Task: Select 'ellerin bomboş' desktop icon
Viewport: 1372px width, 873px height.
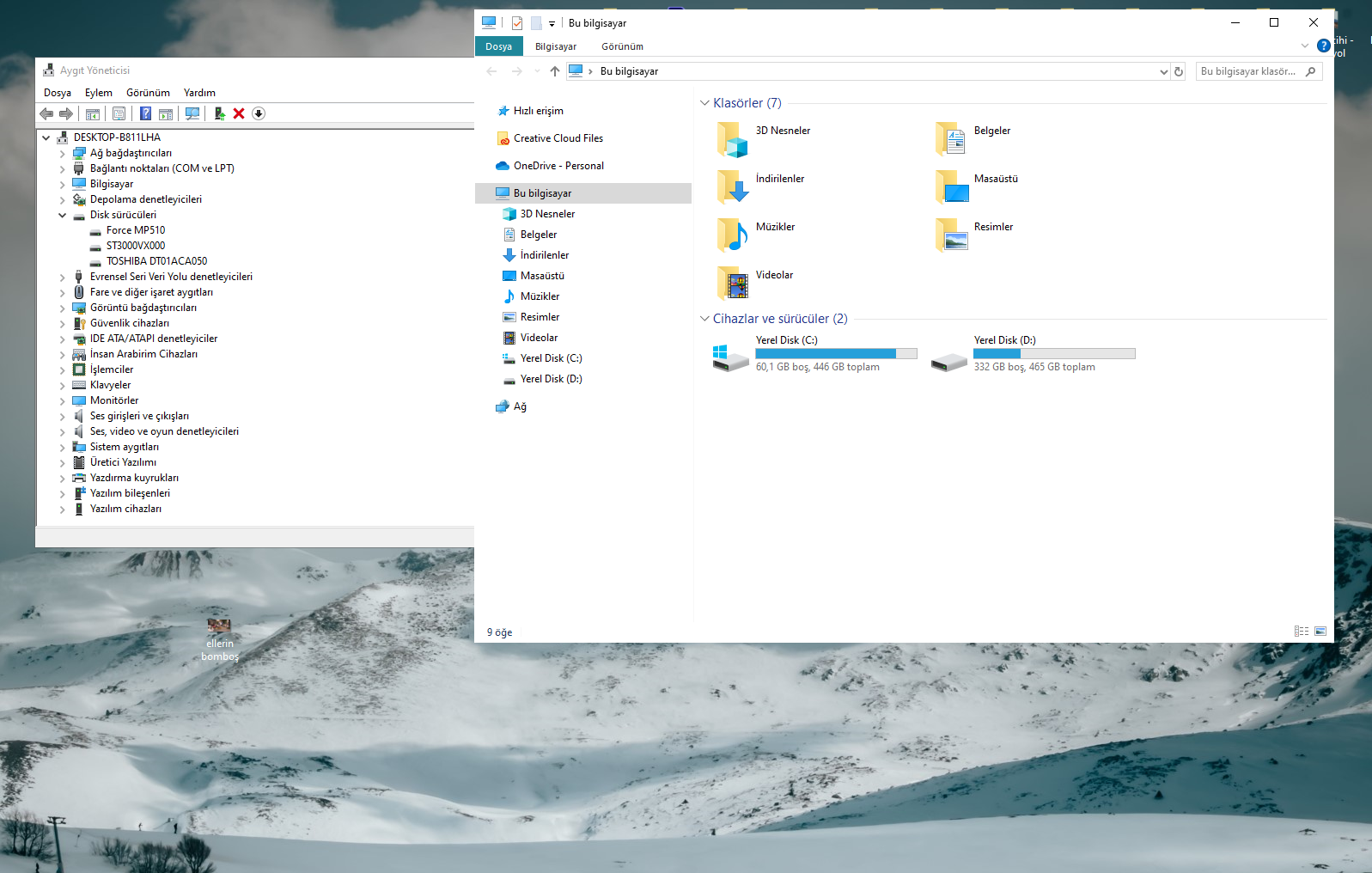Action: point(220,641)
